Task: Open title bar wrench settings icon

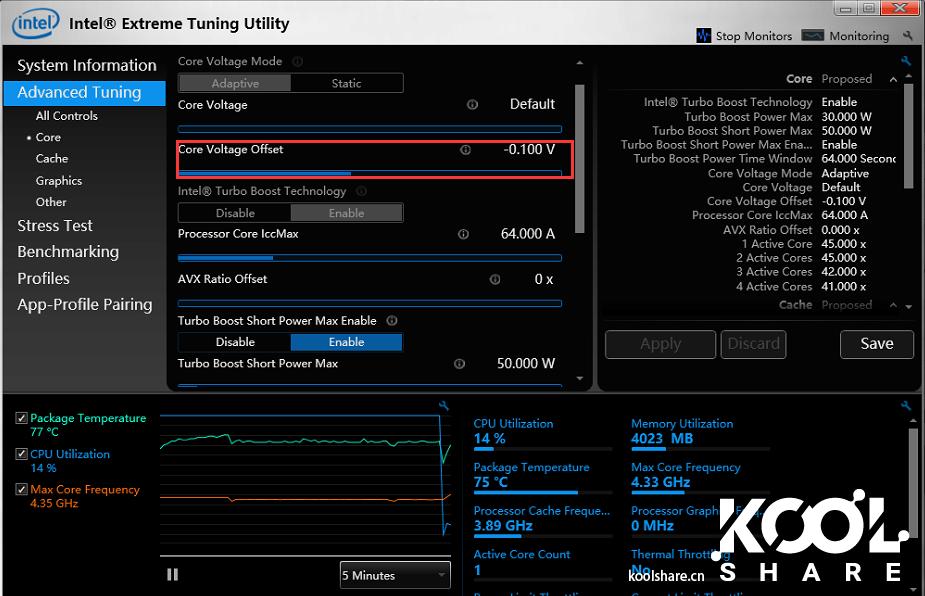Action: [907, 35]
